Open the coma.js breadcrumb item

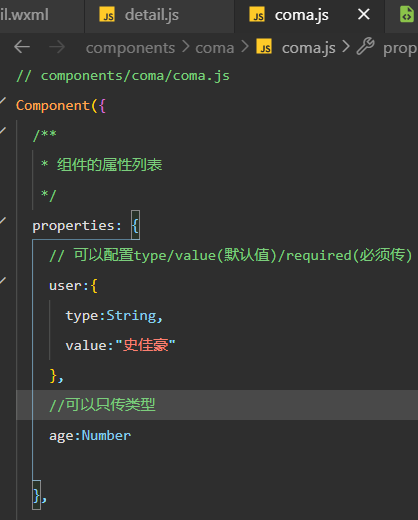pyautogui.click(x=309, y=48)
